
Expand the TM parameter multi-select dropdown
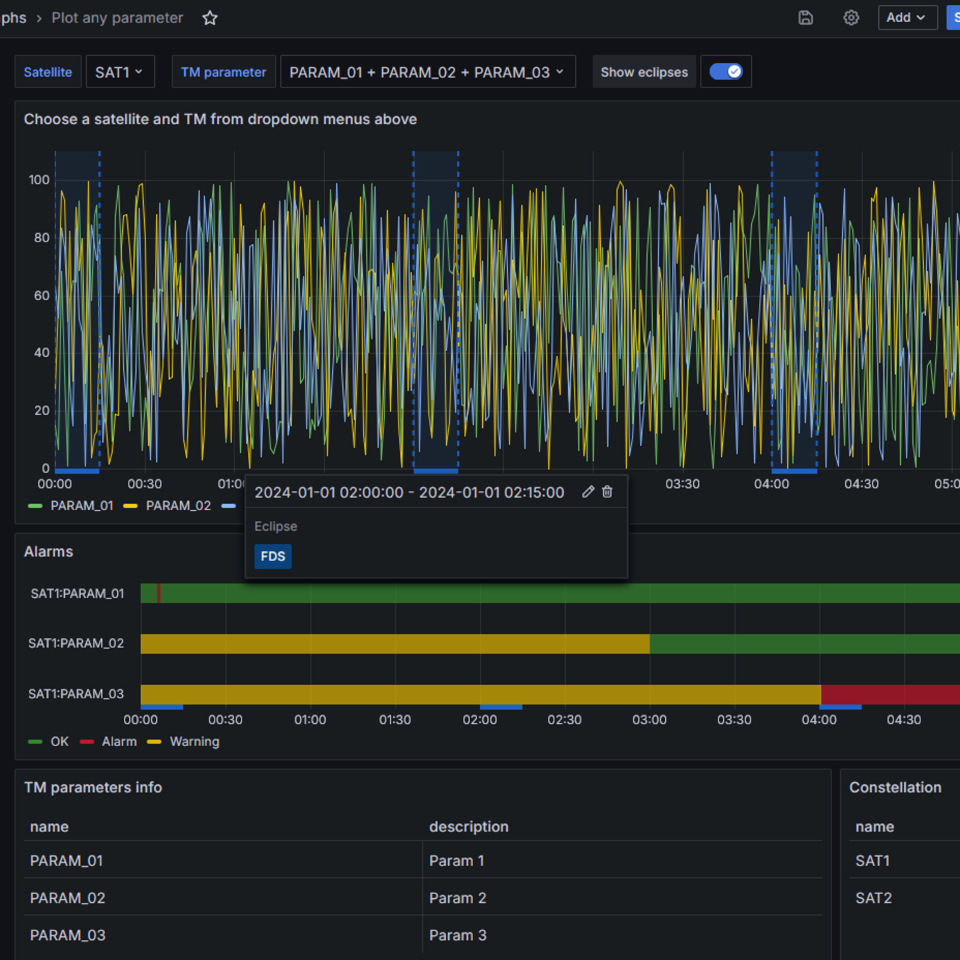point(427,72)
